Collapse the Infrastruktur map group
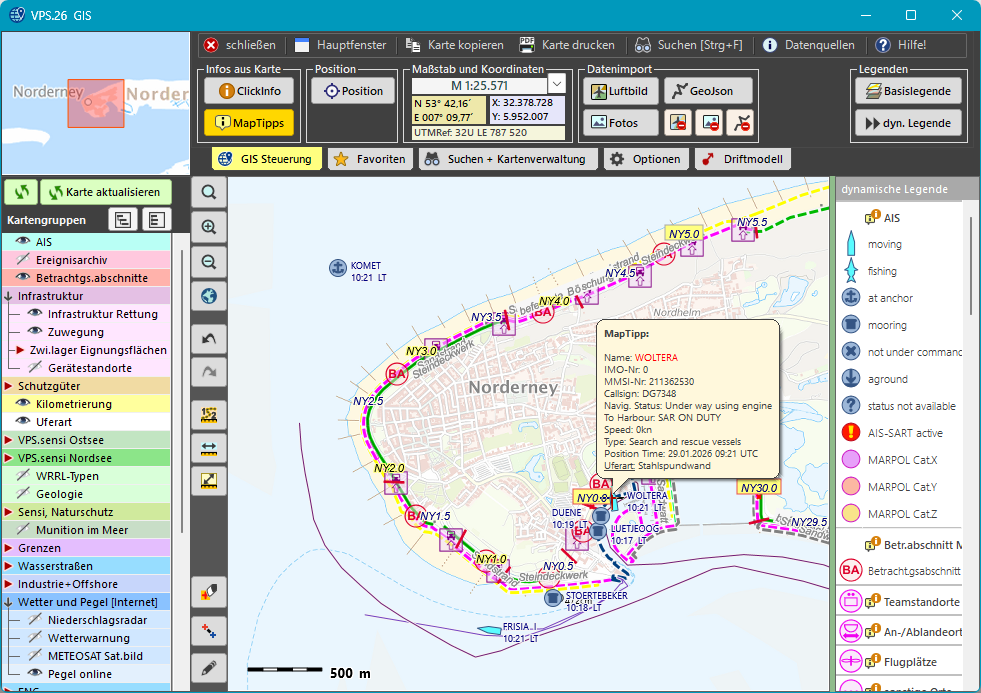Viewport: 981px width, 693px height. 9,296
